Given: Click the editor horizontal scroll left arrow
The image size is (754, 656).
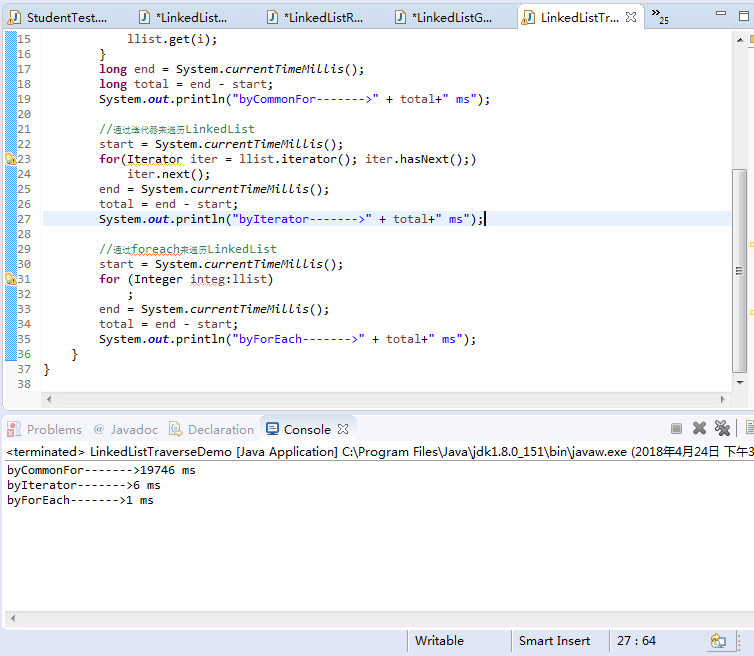Looking at the screenshot, I should click(x=49, y=399).
